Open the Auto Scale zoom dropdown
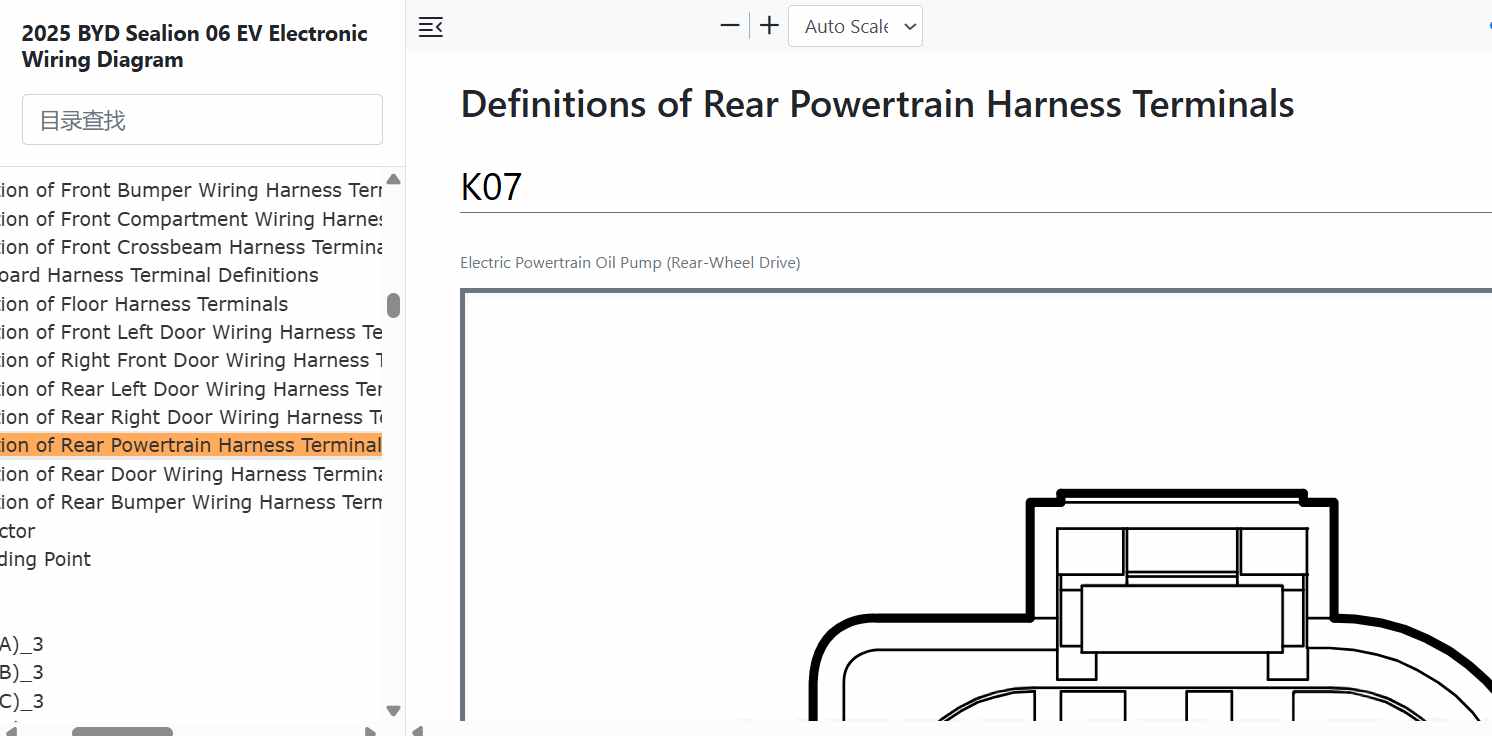This screenshot has width=1492, height=736. coord(855,26)
